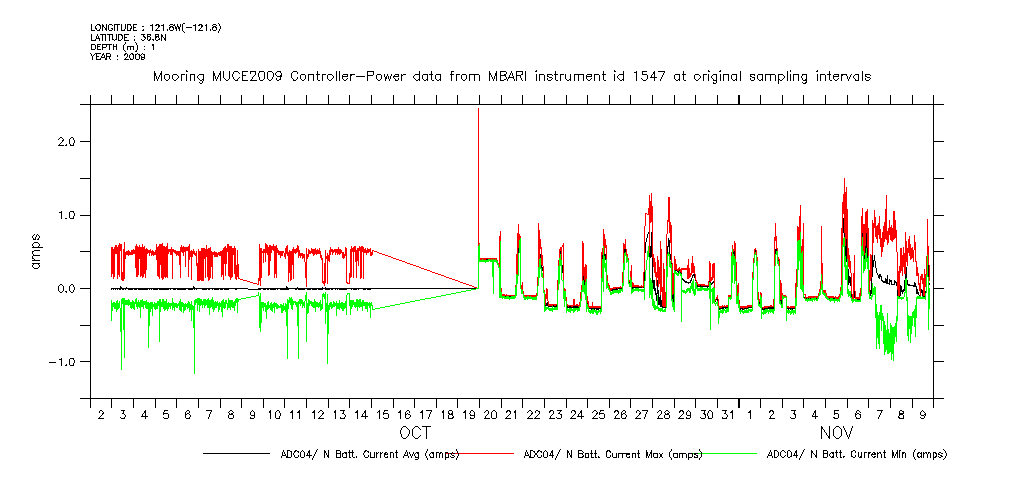Click day 31 on the date axis
The height and width of the screenshot is (504, 1009).
(728, 414)
